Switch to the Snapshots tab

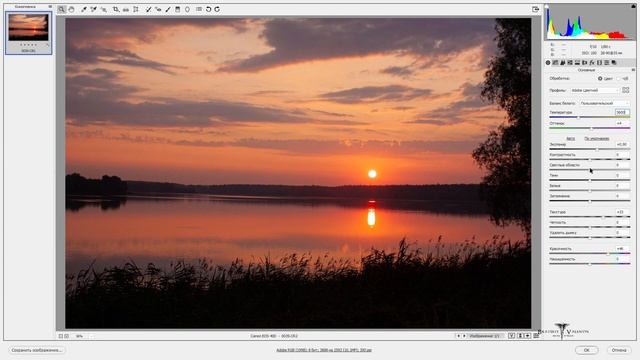coord(614,62)
